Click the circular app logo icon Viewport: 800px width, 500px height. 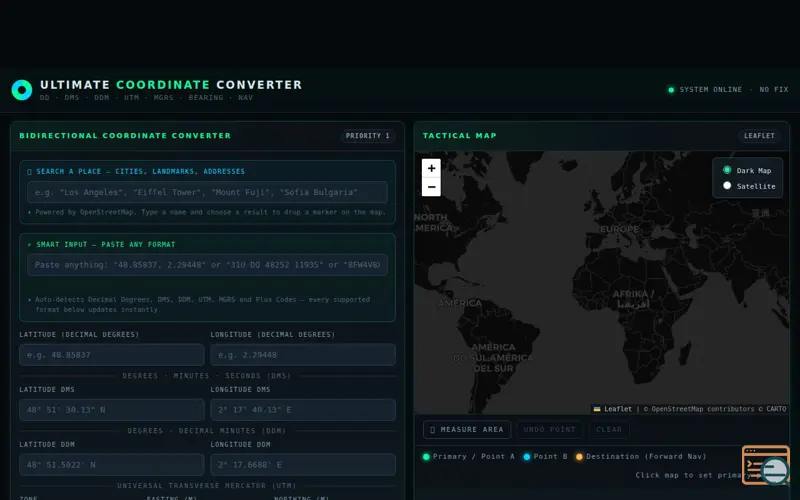[x=22, y=90]
